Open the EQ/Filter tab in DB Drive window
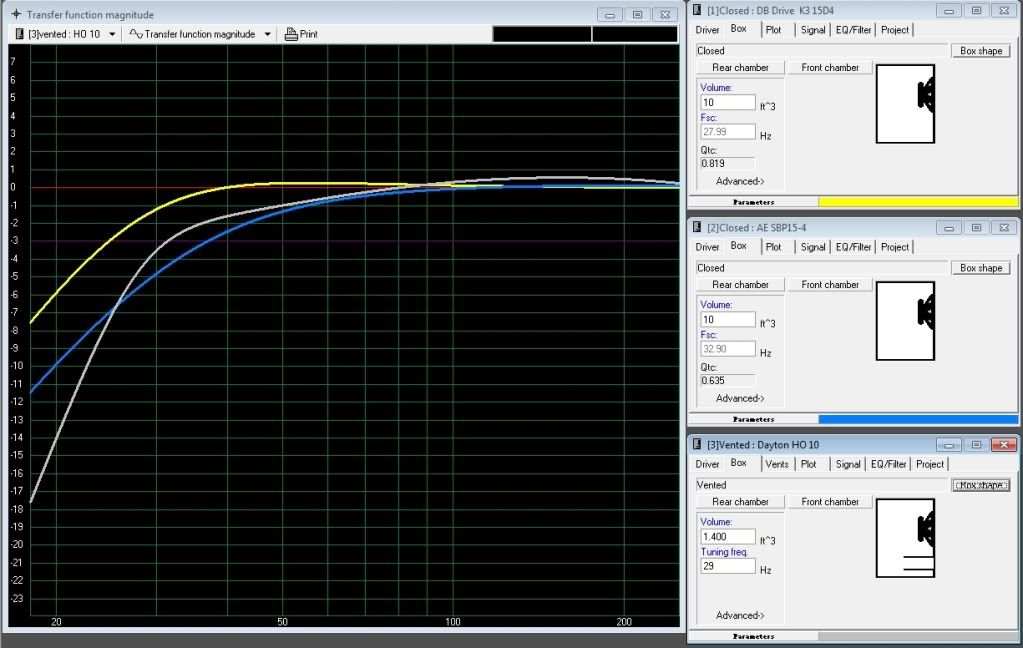Screen dimensions: 1023x648 tap(853, 30)
